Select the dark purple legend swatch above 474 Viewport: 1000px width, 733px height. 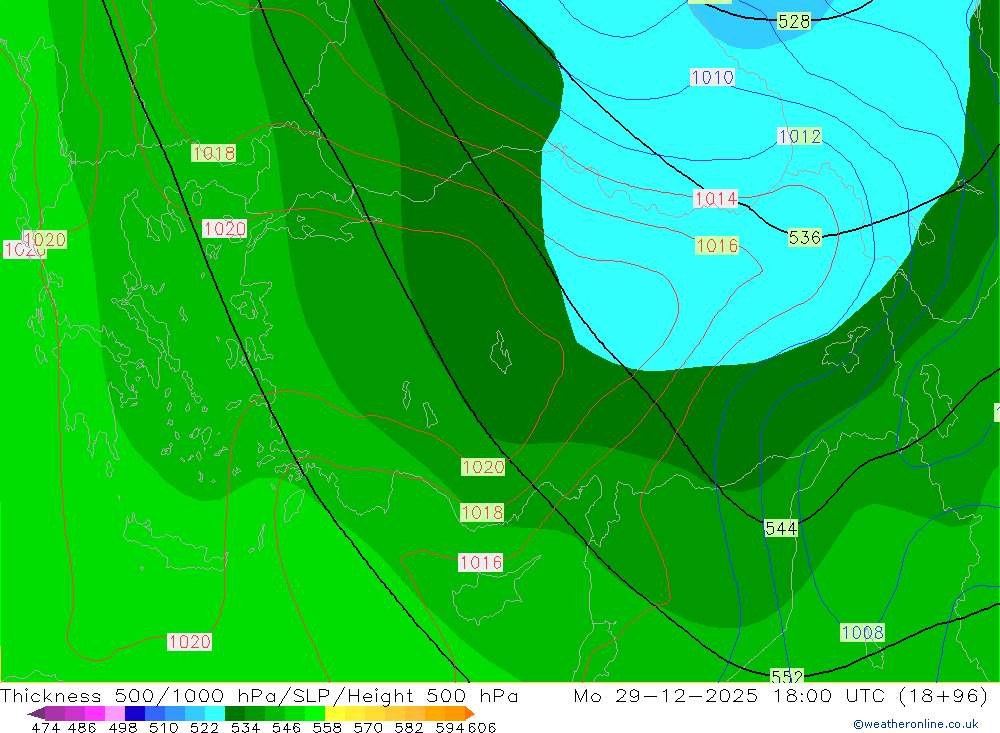click(55, 713)
